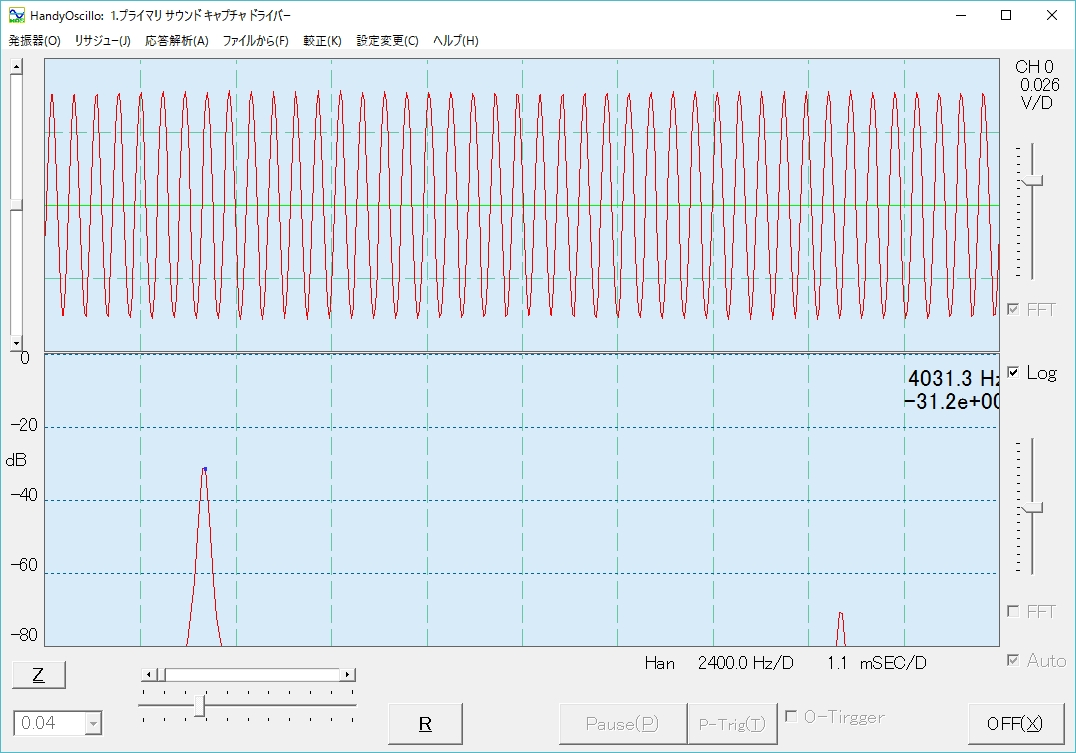Image resolution: width=1076 pixels, height=753 pixels.
Task: Toggle the lower FFT checkbox
Action: tap(1013, 611)
